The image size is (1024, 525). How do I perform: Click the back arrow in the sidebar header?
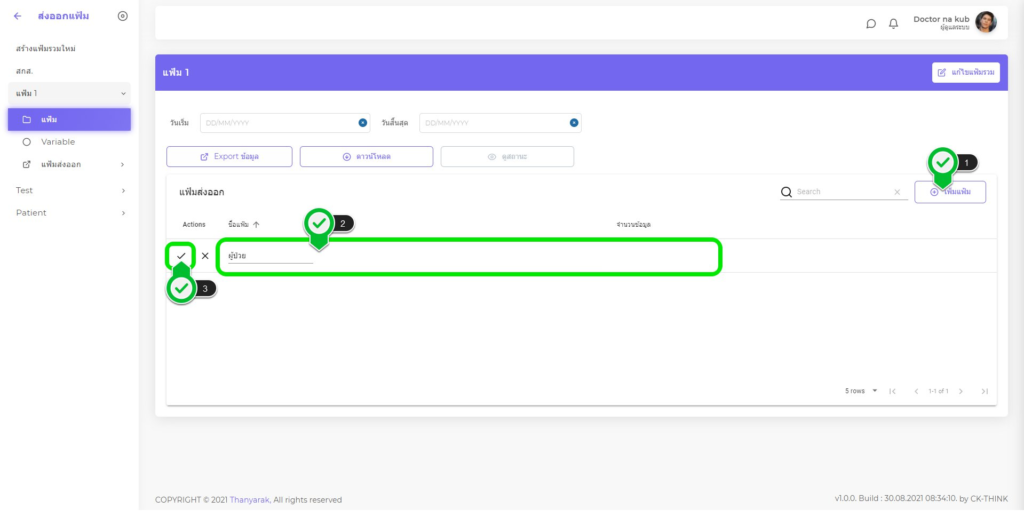[x=17, y=16]
